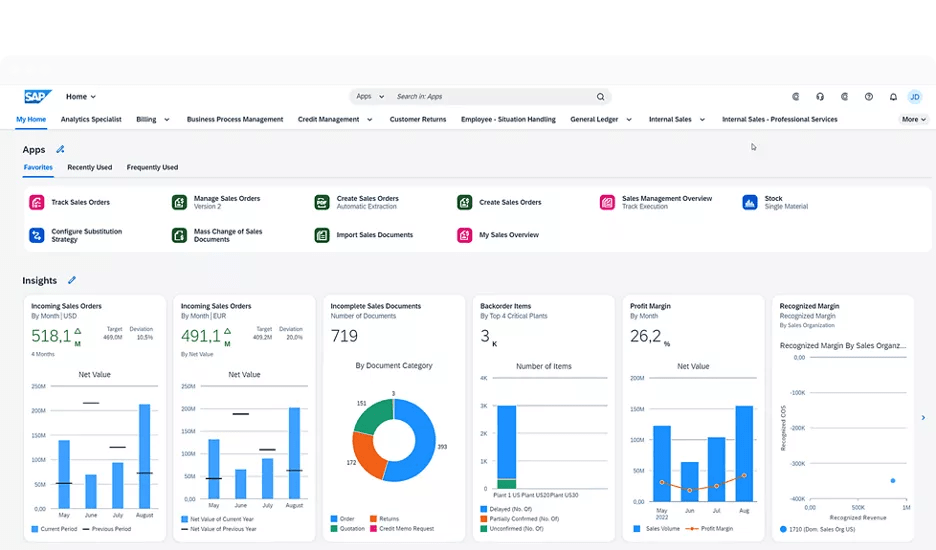Expand the More navigation menu
Screen dimensions: 936x550
913,119
